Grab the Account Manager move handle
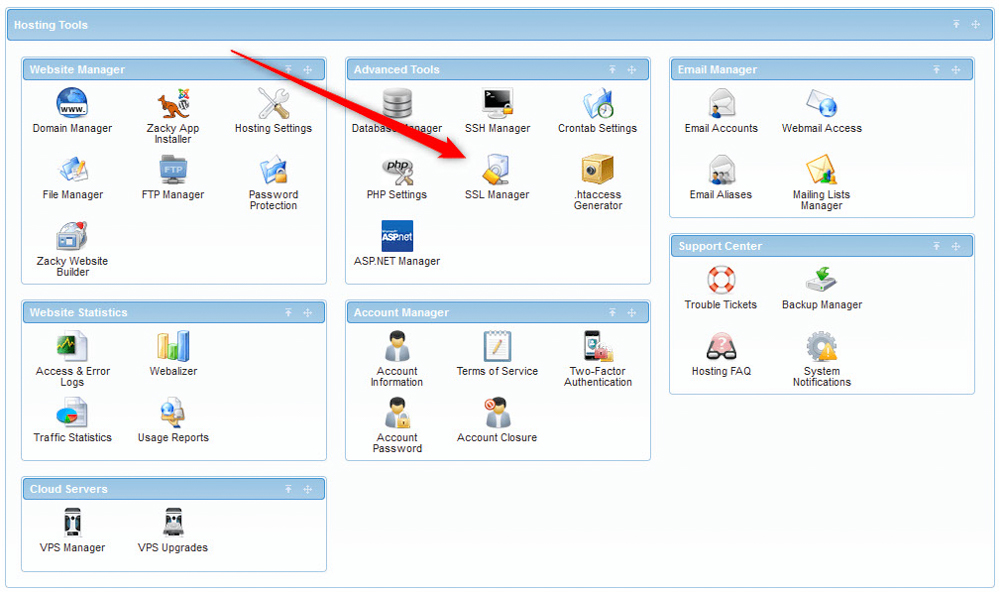 [631, 312]
